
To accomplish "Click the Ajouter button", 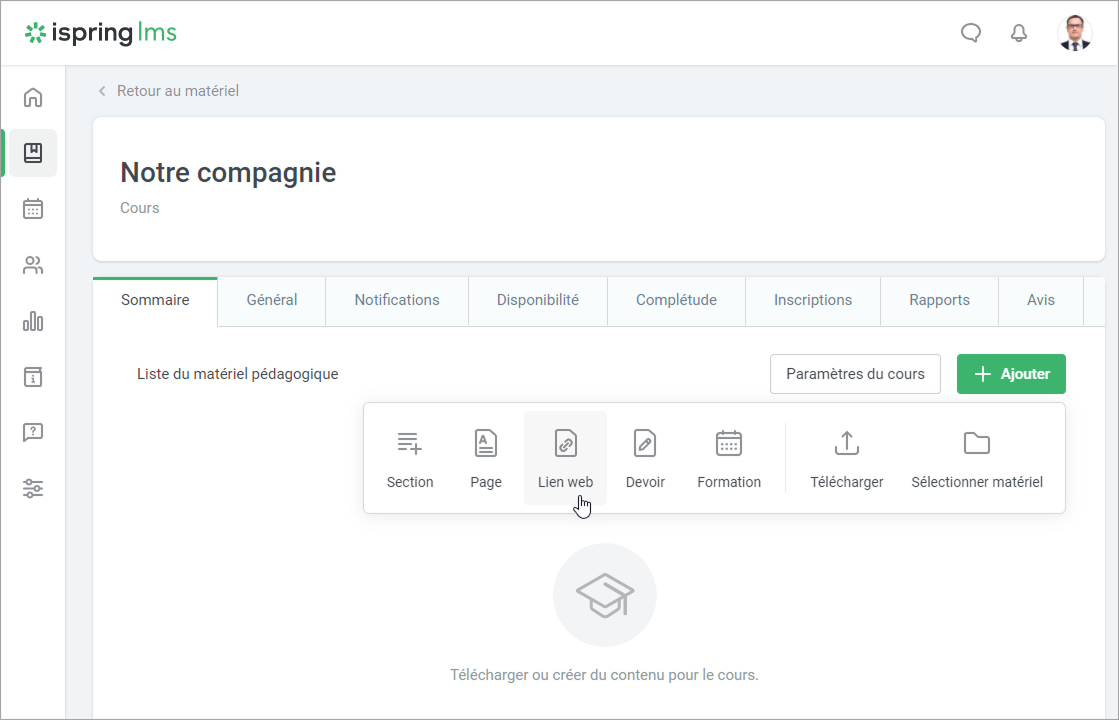I will (1011, 374).
